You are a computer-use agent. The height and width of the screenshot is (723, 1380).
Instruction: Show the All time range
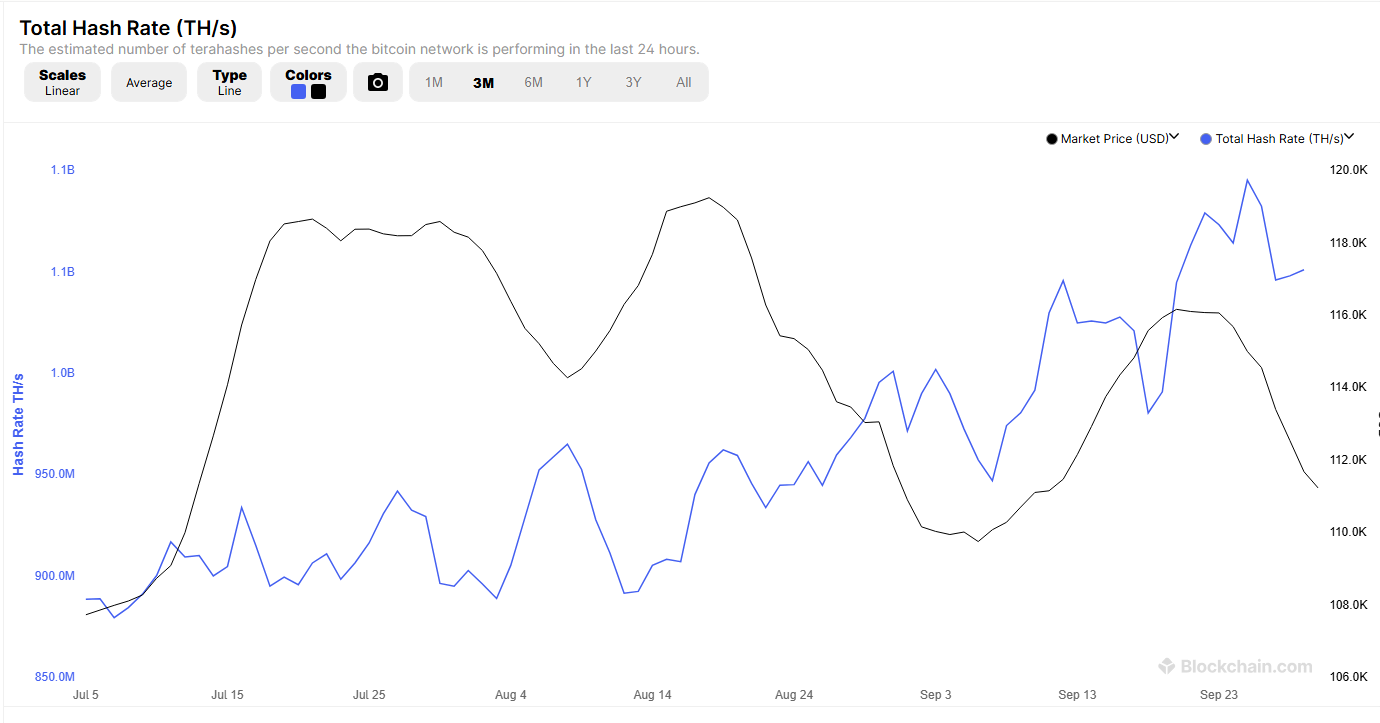pos(684,83)
